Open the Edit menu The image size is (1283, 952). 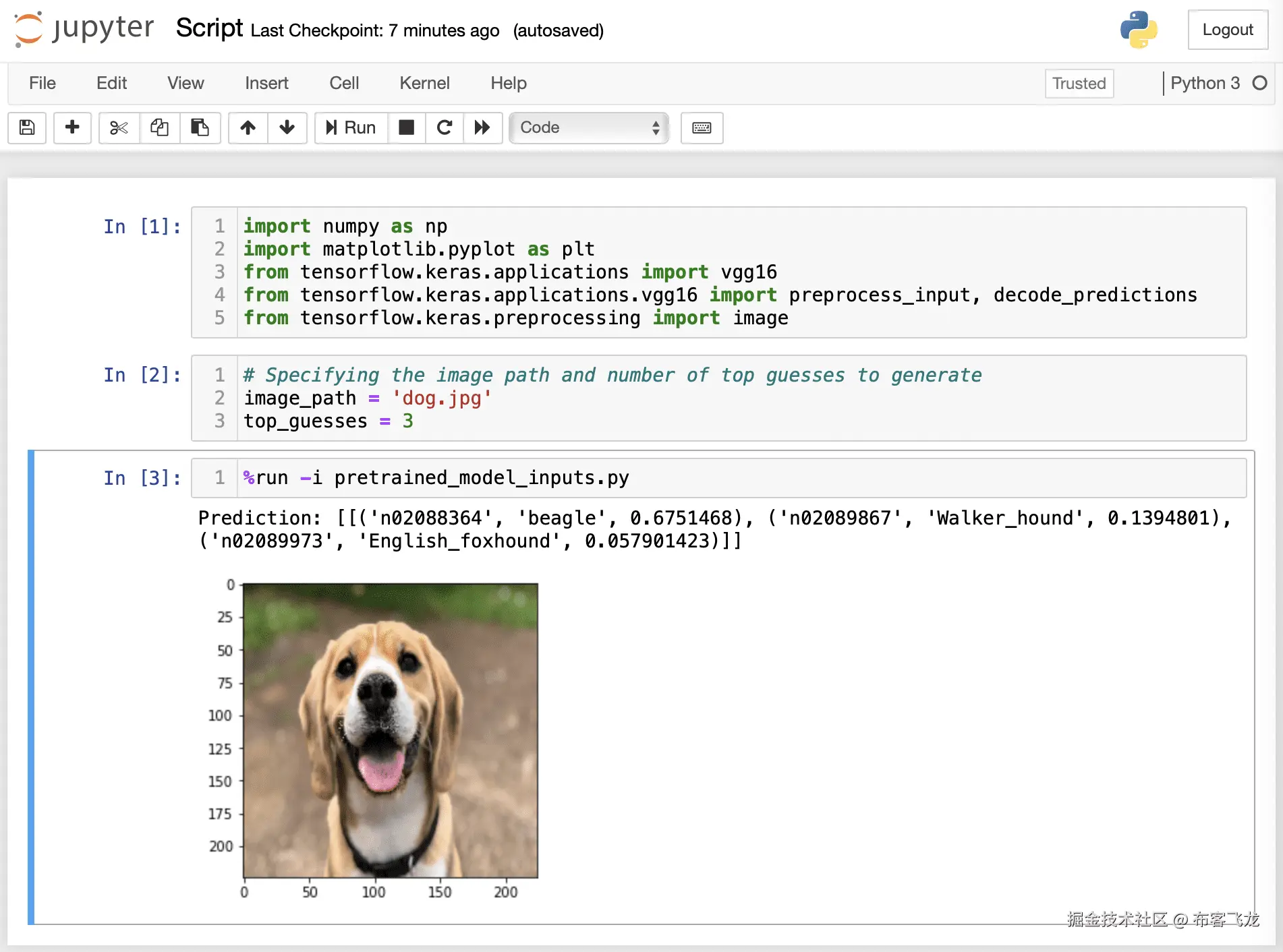click(x=111, y=83)
